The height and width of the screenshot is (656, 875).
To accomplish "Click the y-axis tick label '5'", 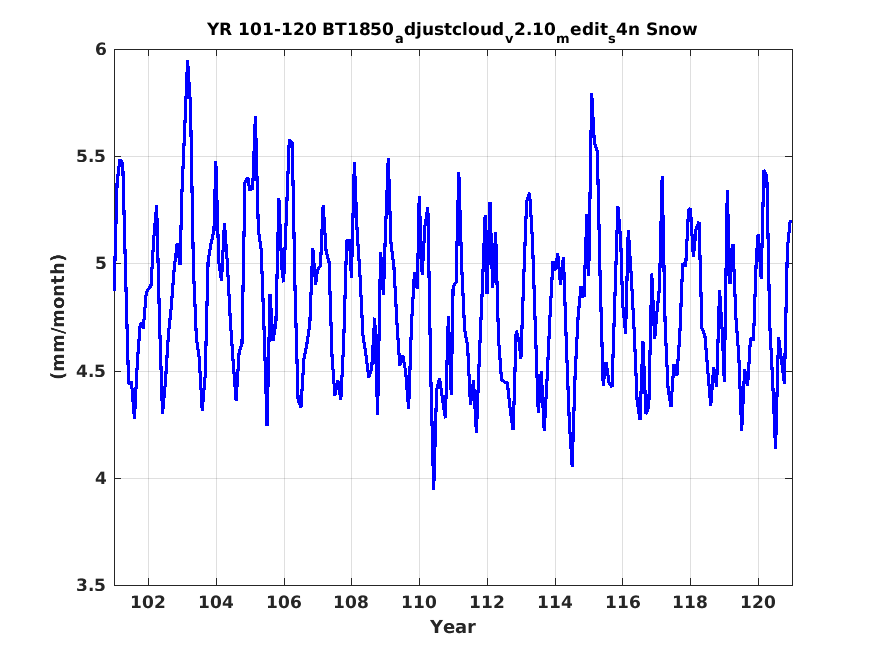I will [x=100, y=263].
